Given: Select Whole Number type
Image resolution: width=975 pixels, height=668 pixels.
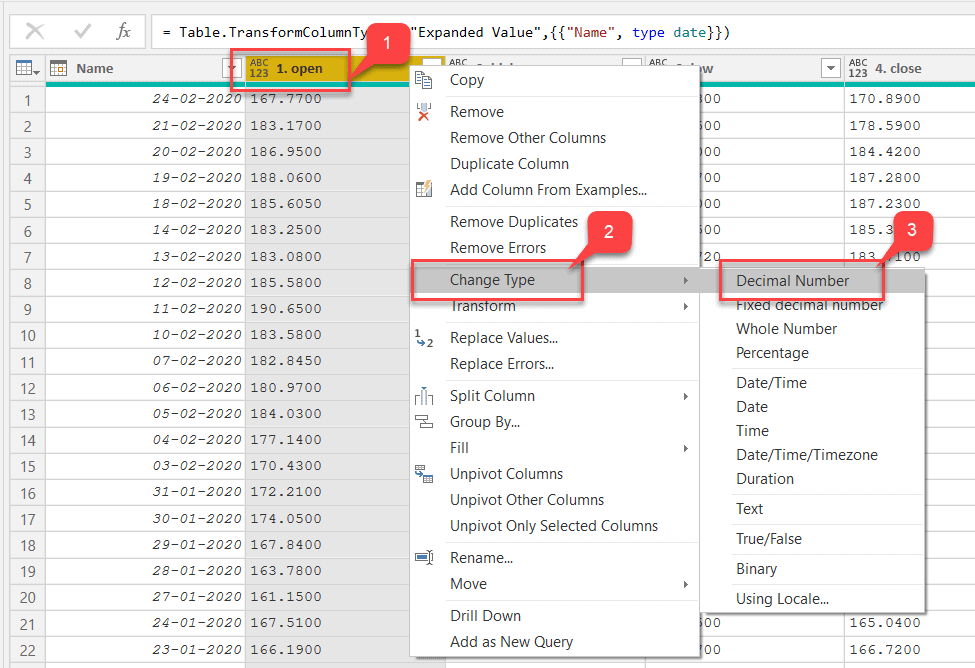Looking at the screenshot, I should [x=787, y=329].
